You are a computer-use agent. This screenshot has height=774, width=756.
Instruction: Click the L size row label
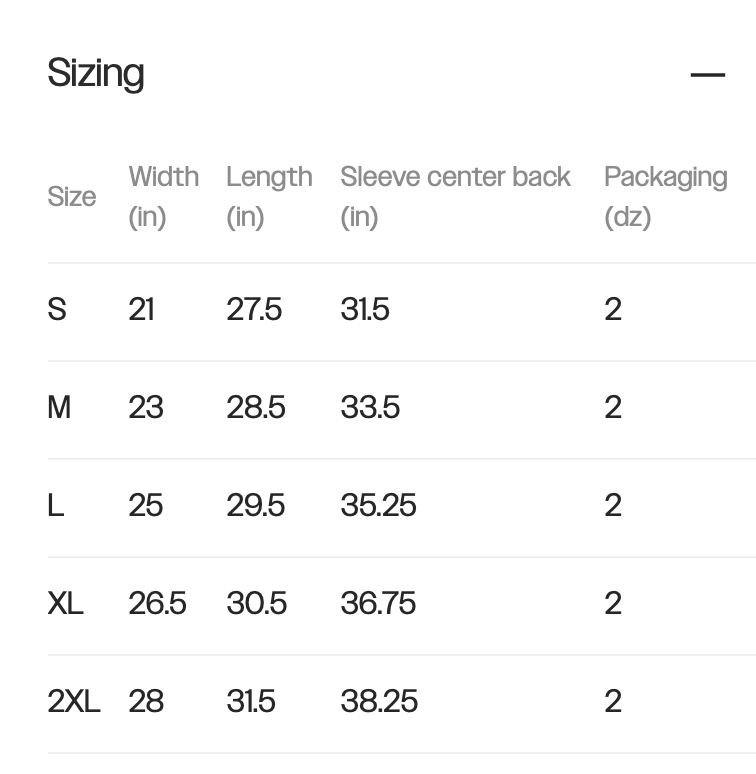coord(56,506)
